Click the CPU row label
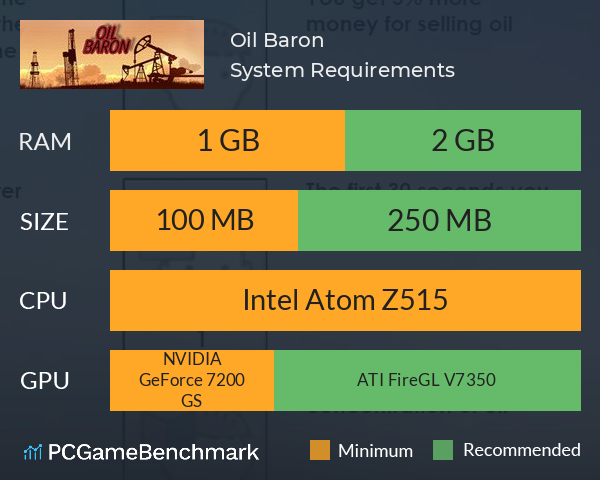600x480 pixels. click(43, 300)
